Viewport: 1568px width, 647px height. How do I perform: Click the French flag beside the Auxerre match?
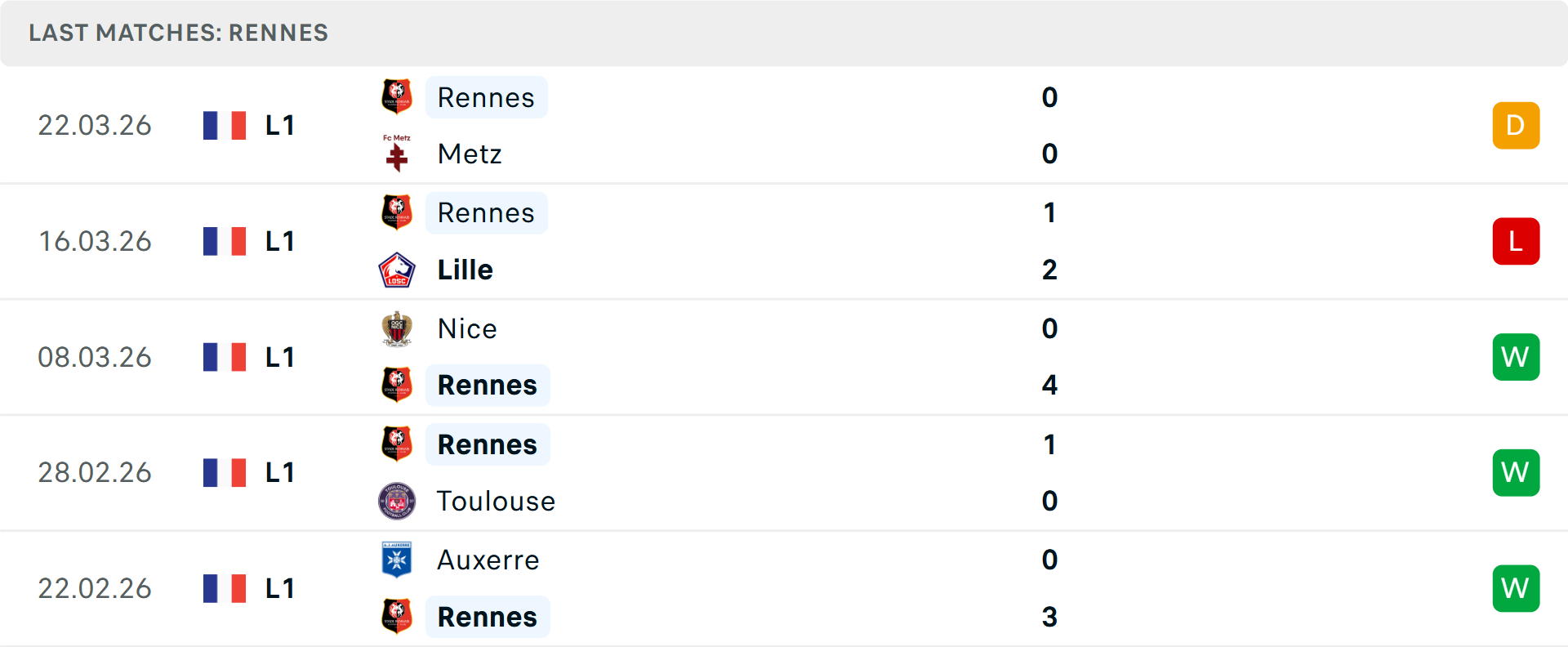pos(224,588)
